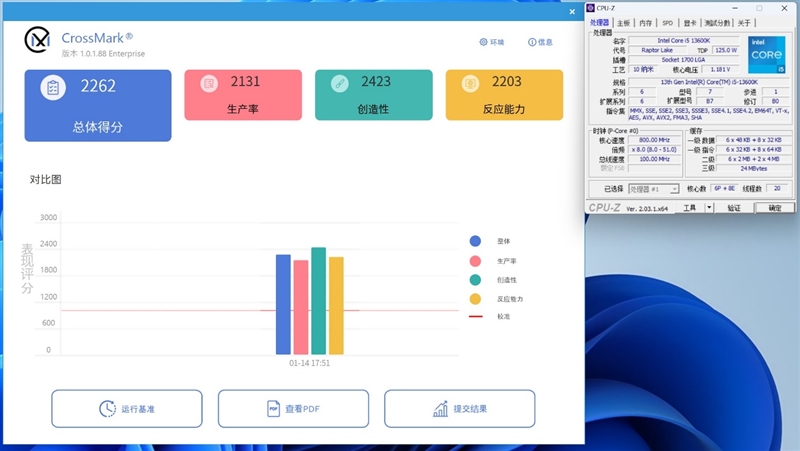Click the productivity score 2131
Image resolution: width=800 pixels, height=451 pixels.
click(x=245, y=81)
